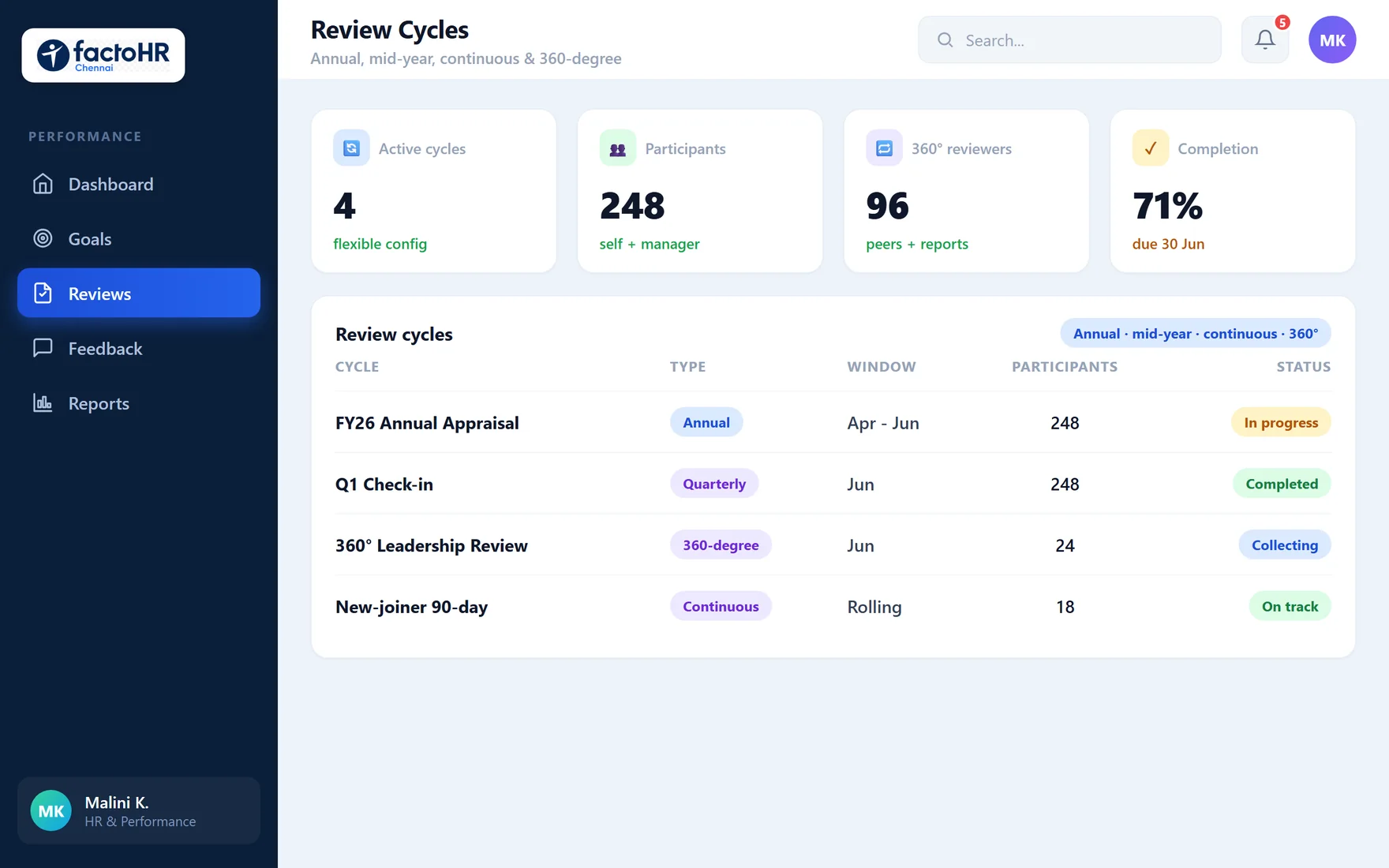
Task: Click the peers + reports caption
Action: [917, 244]
